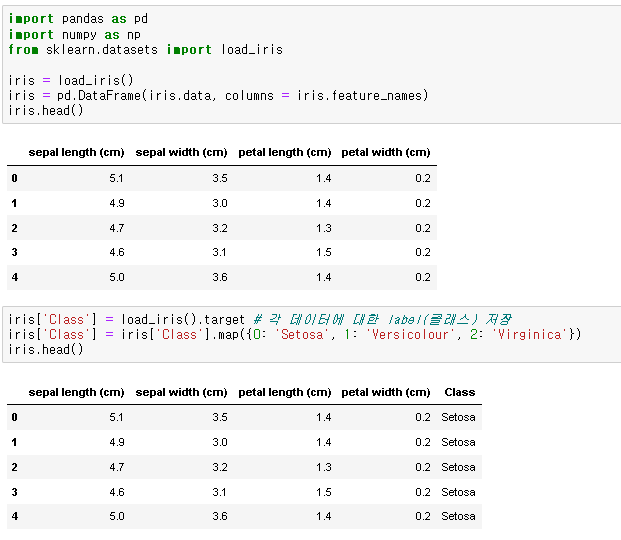Click 'Setosa' in row 0
The height and width of the screenshot is (540, 621).
point(458,417)
